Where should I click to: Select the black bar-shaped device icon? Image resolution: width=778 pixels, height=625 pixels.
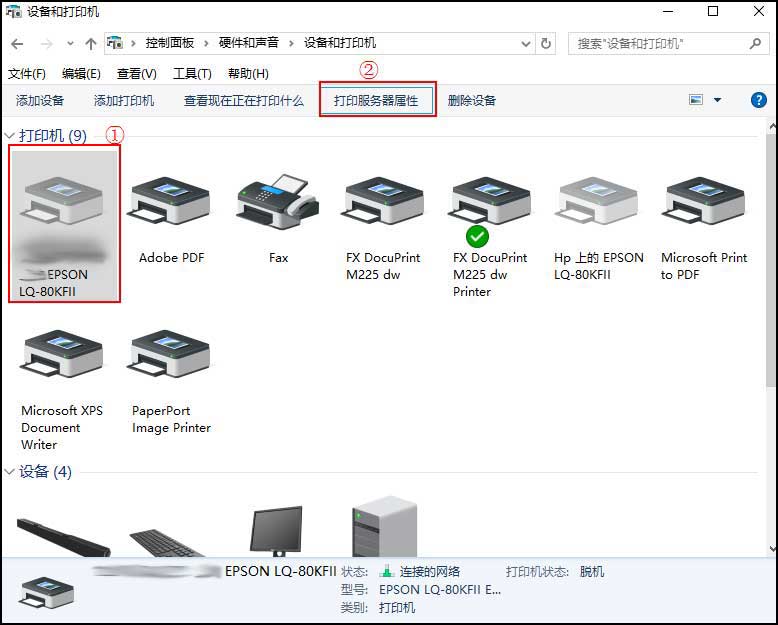point(63,537)
